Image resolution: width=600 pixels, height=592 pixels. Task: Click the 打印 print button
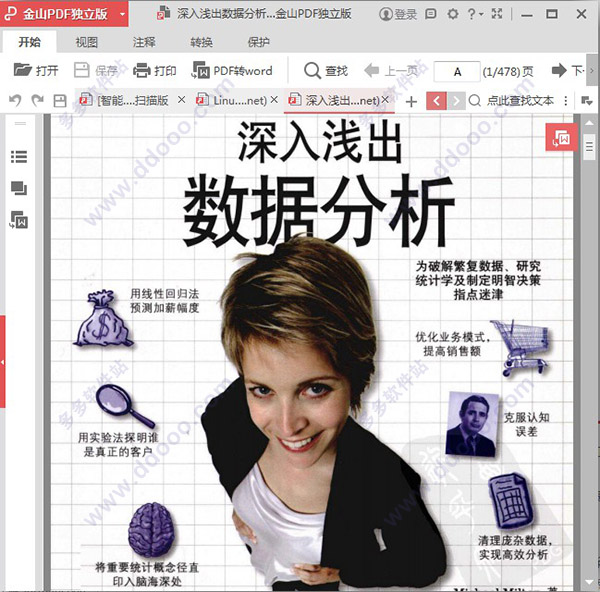click(155, 70)
